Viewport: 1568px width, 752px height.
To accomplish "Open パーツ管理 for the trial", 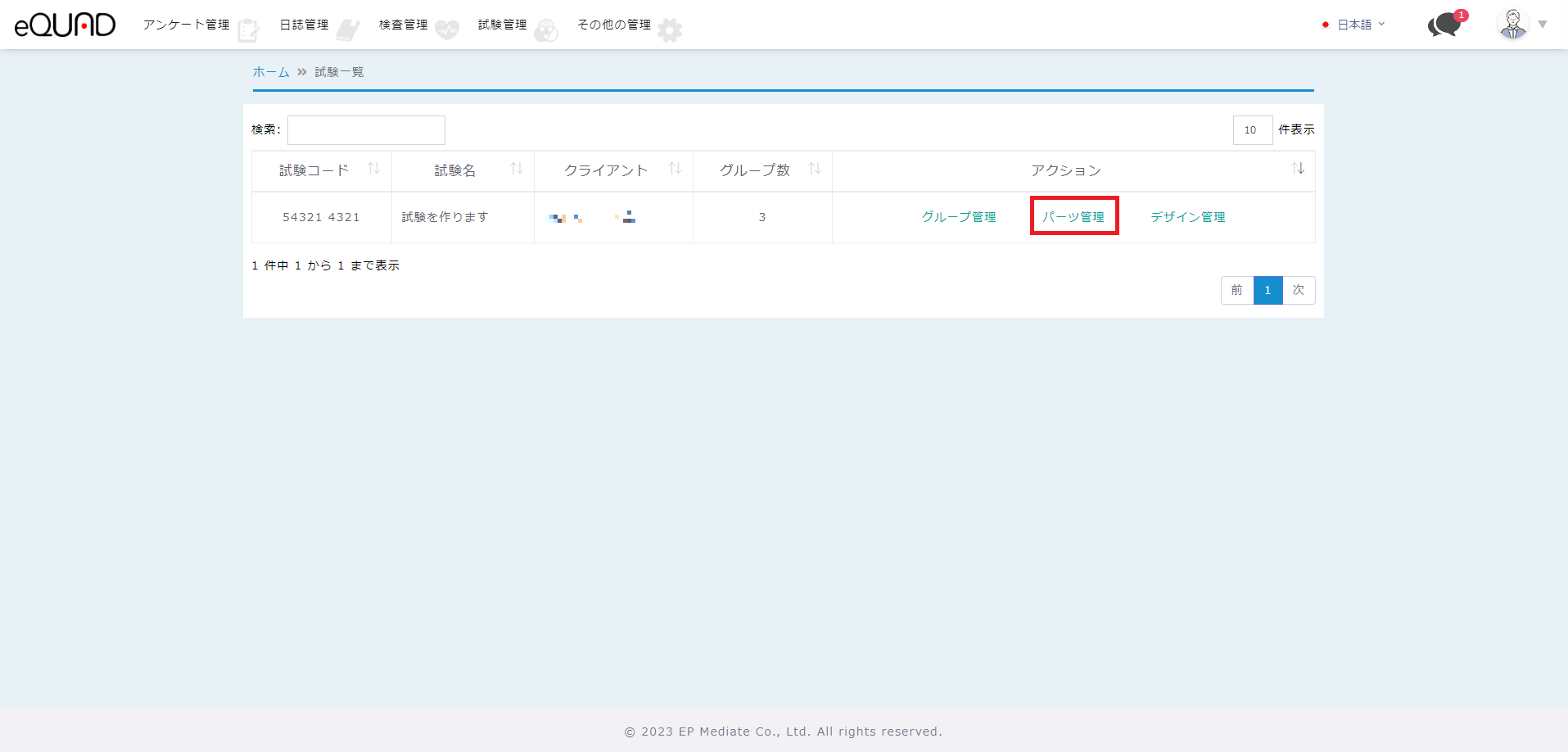I will pyautogui.click(x=1073, y=217).
